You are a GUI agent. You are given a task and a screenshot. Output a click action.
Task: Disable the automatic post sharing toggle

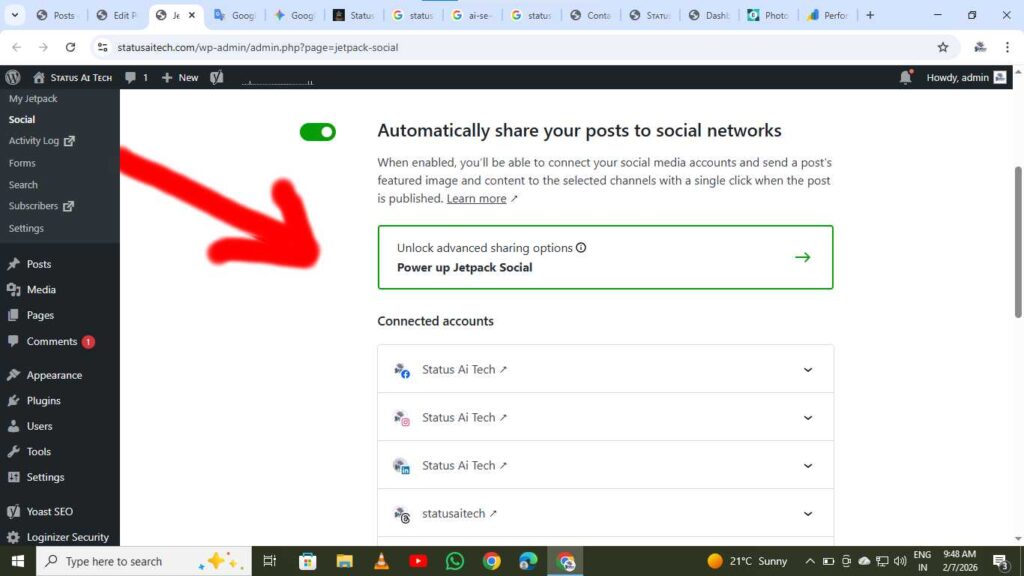[x=317, y=131]
